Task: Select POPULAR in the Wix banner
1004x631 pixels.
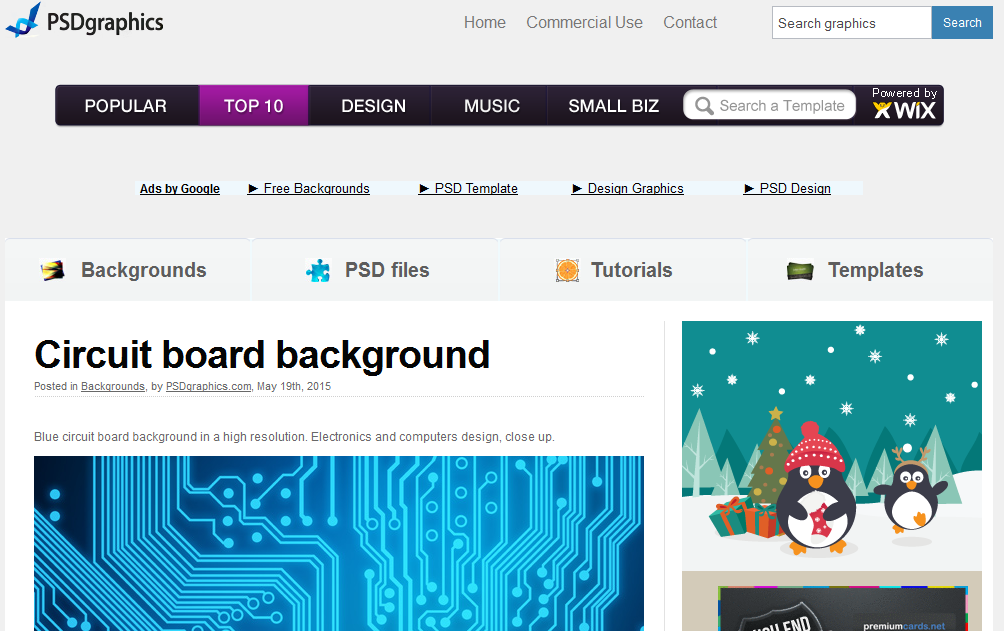Action: point(126,106)
